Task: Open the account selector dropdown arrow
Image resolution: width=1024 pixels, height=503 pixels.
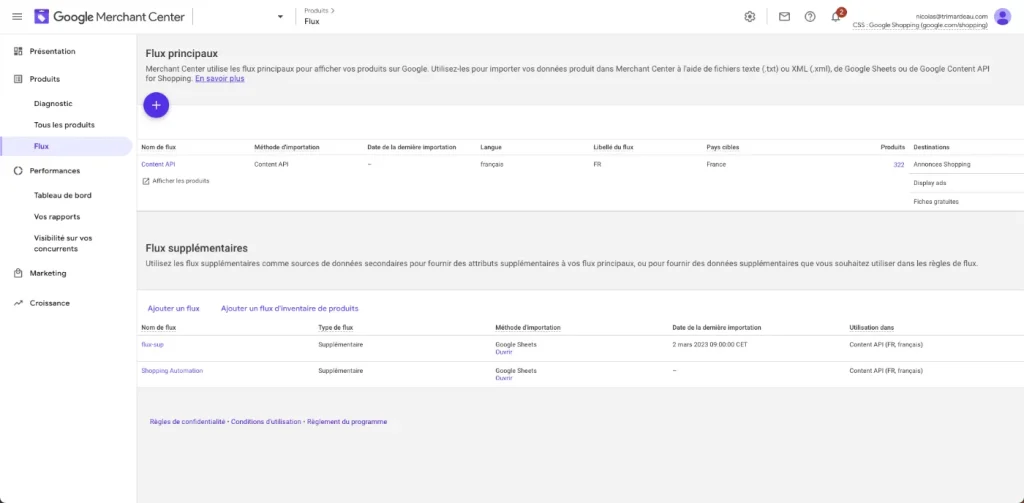Action: coord(280,17)
